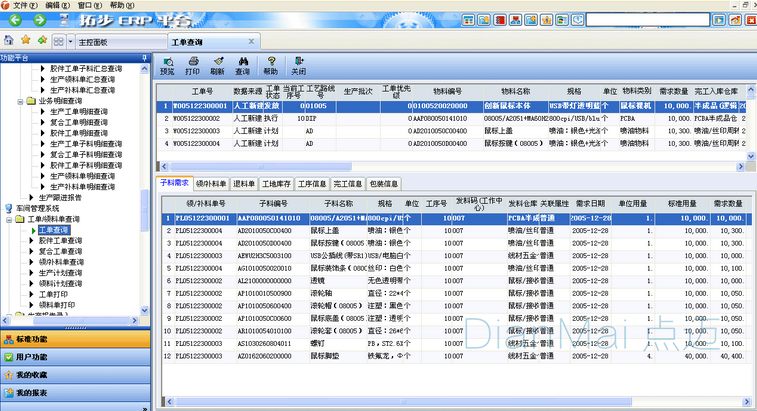Image resolution: width=757 pixels, height=411 pixels.
Task: Switch to the 领/补料单 tab
Action: 209,184
